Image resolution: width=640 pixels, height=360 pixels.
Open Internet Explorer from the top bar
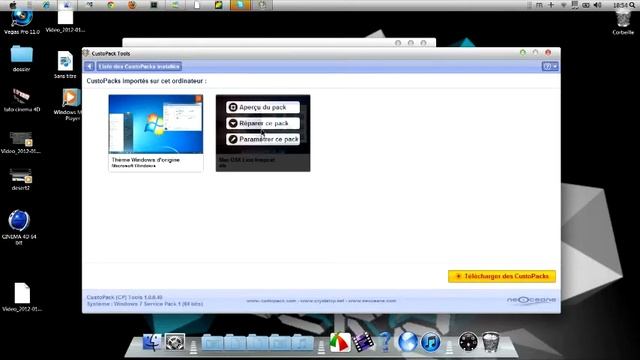click(46, 5)
